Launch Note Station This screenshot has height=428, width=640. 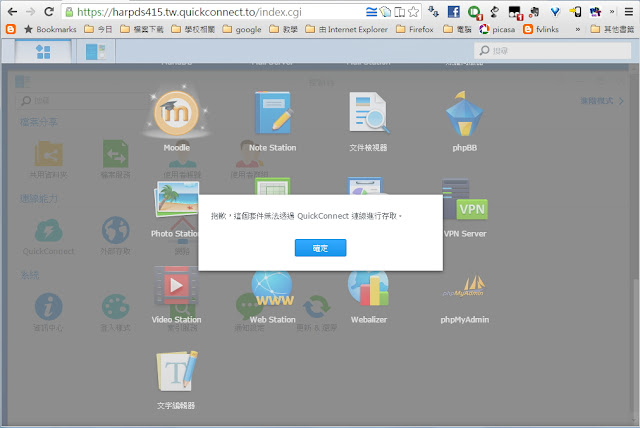click(x=273, y=120)
